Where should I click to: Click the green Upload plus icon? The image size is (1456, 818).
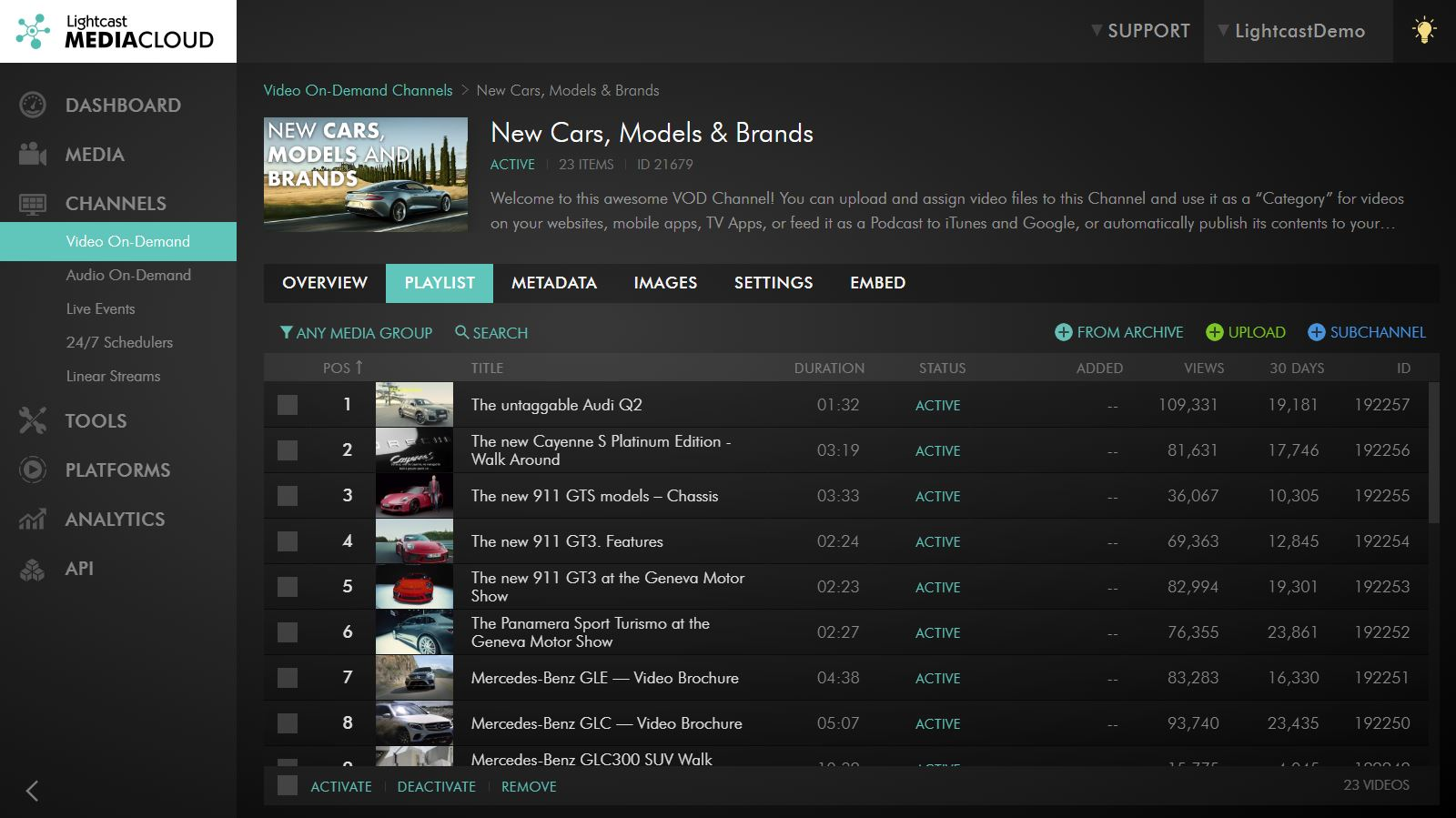tap(1214, 332)
